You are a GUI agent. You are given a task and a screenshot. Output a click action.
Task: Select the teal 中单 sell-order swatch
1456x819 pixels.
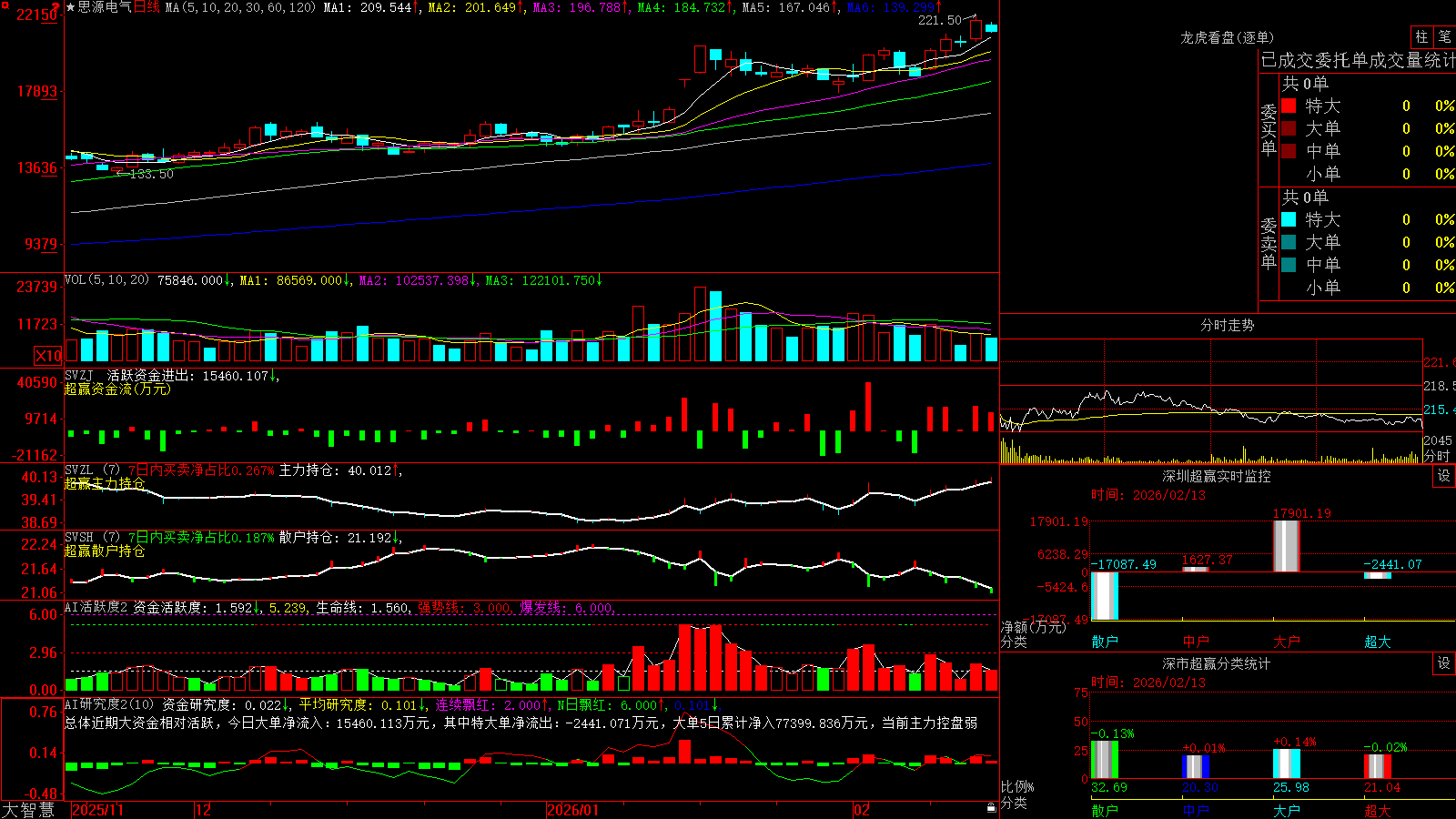(x=1289, y=265)
